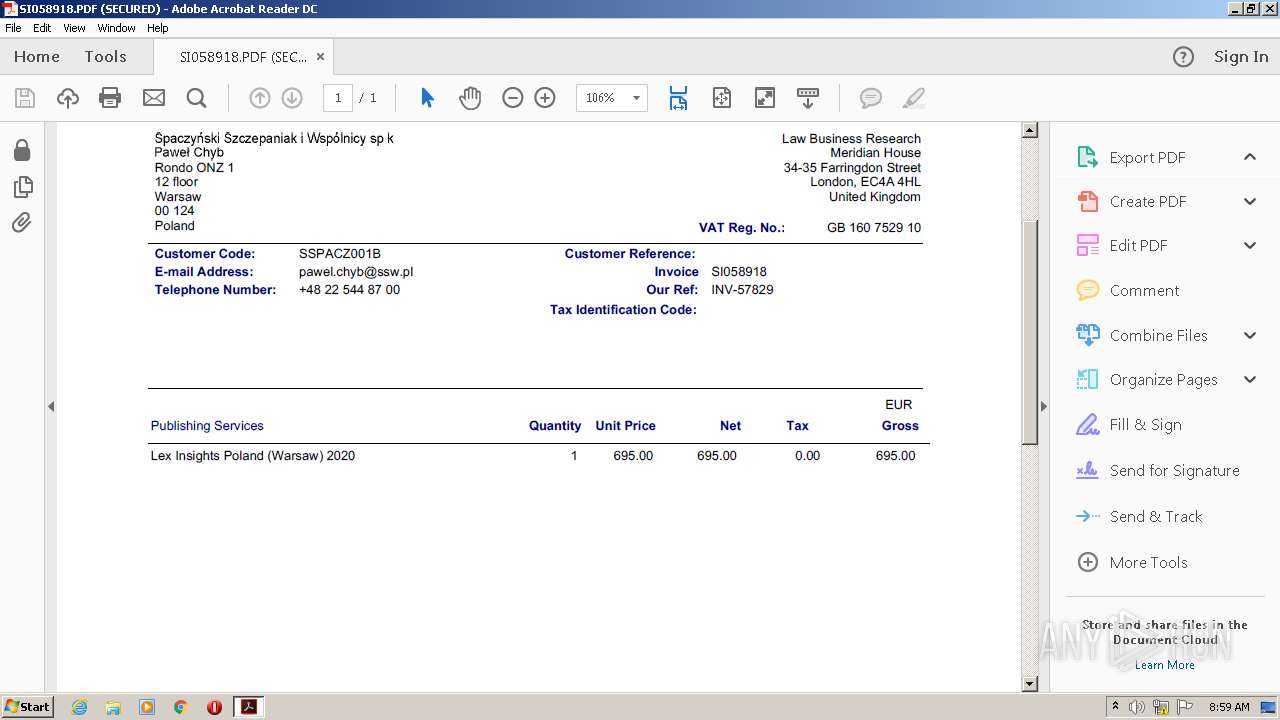The image size is (1280, 720).
Task: Close the SI058918.PDF document tab
Action: [x=320, y=57]
